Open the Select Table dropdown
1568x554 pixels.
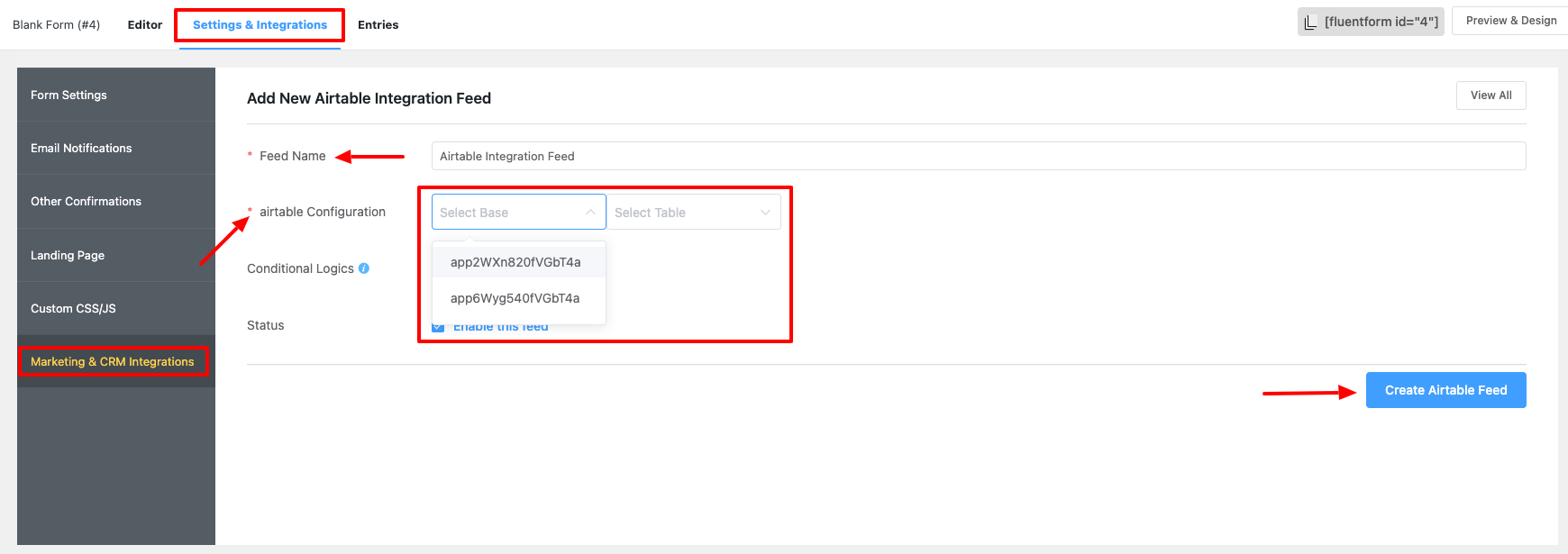click(x=693, y=213)
